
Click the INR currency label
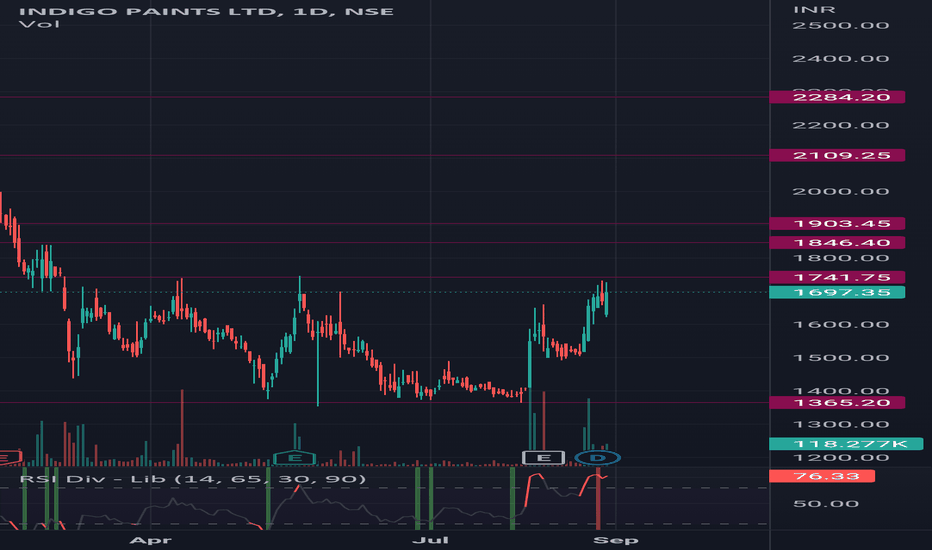tap(814, 10)
